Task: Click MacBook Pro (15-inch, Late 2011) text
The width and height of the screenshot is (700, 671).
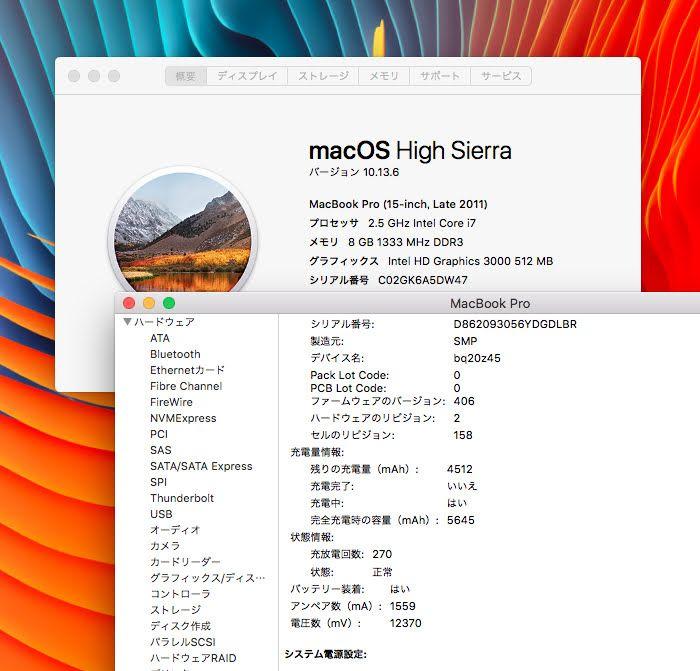Action: click(x=398, y=204)
